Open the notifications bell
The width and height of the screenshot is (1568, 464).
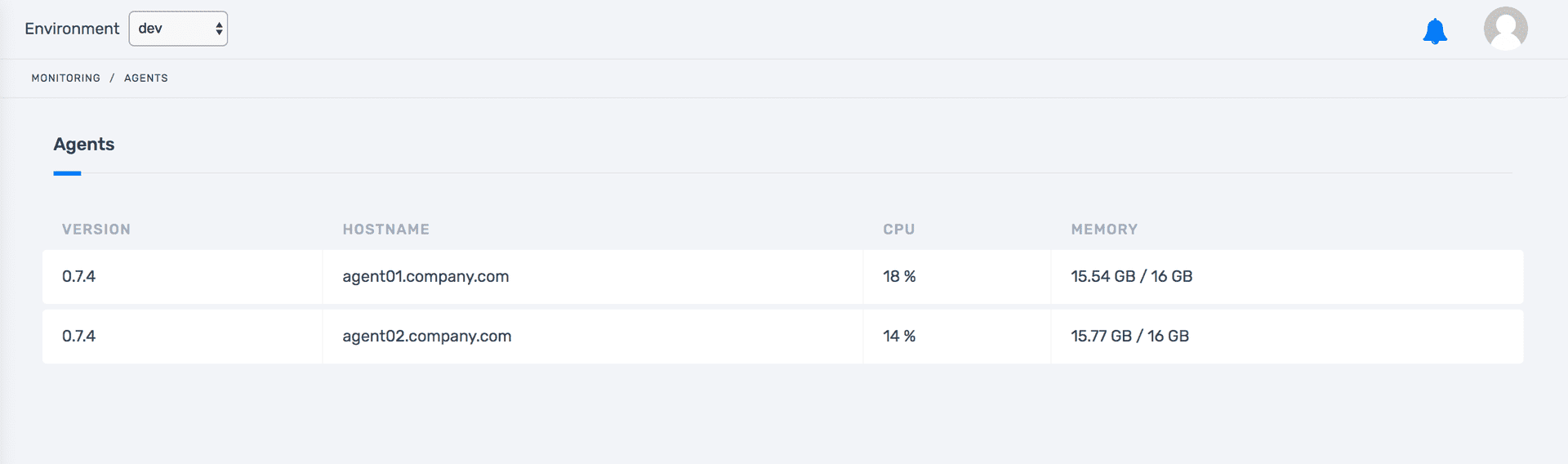[x=1435, y=31]
